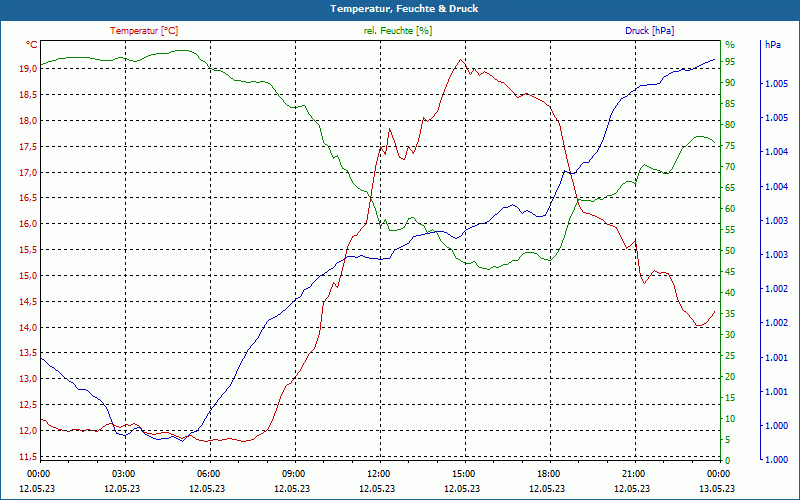Click the "16,0" temperature axis value
800x500 pixels.
pyautogui.click(x=28, y=224)
